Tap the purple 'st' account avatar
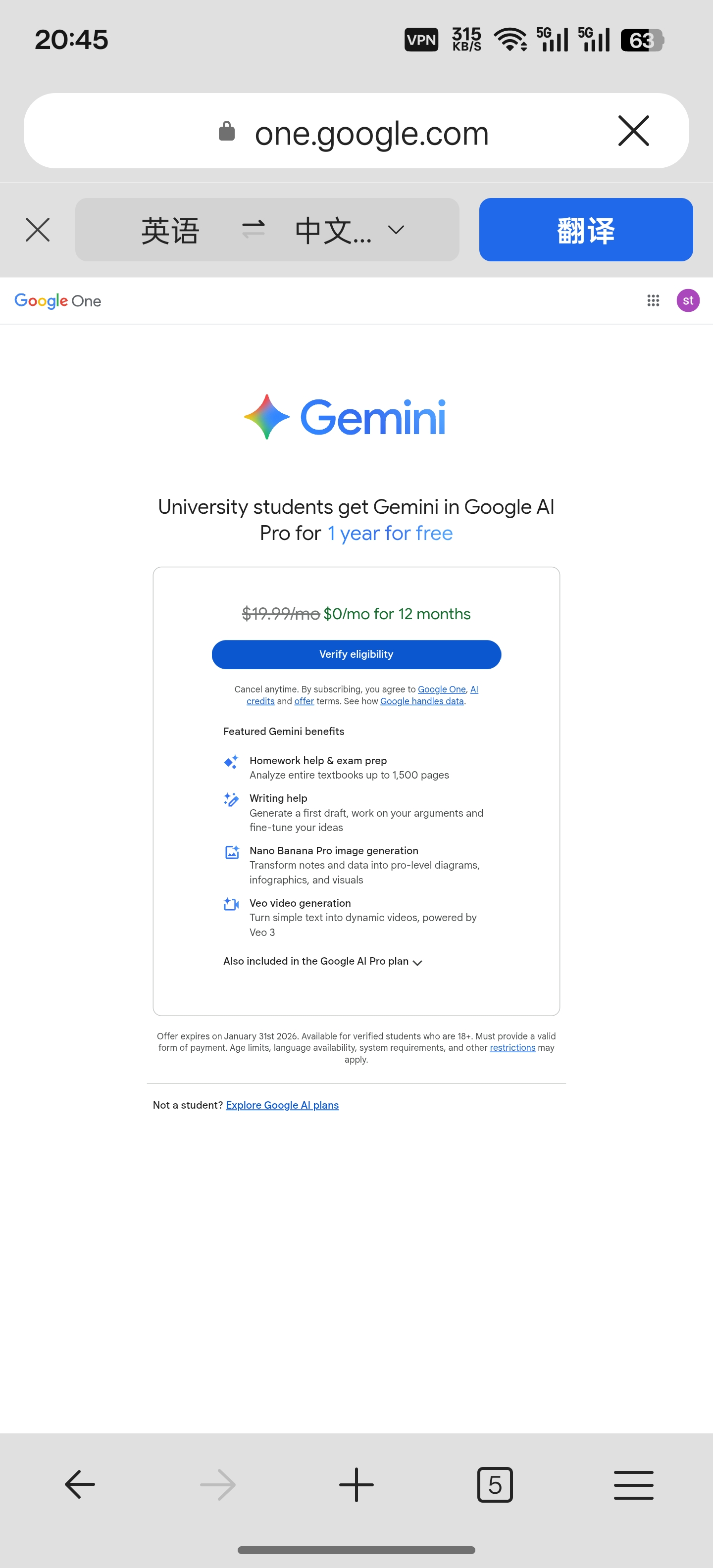This screenshot has width=713, height=1568. [687, 300]
